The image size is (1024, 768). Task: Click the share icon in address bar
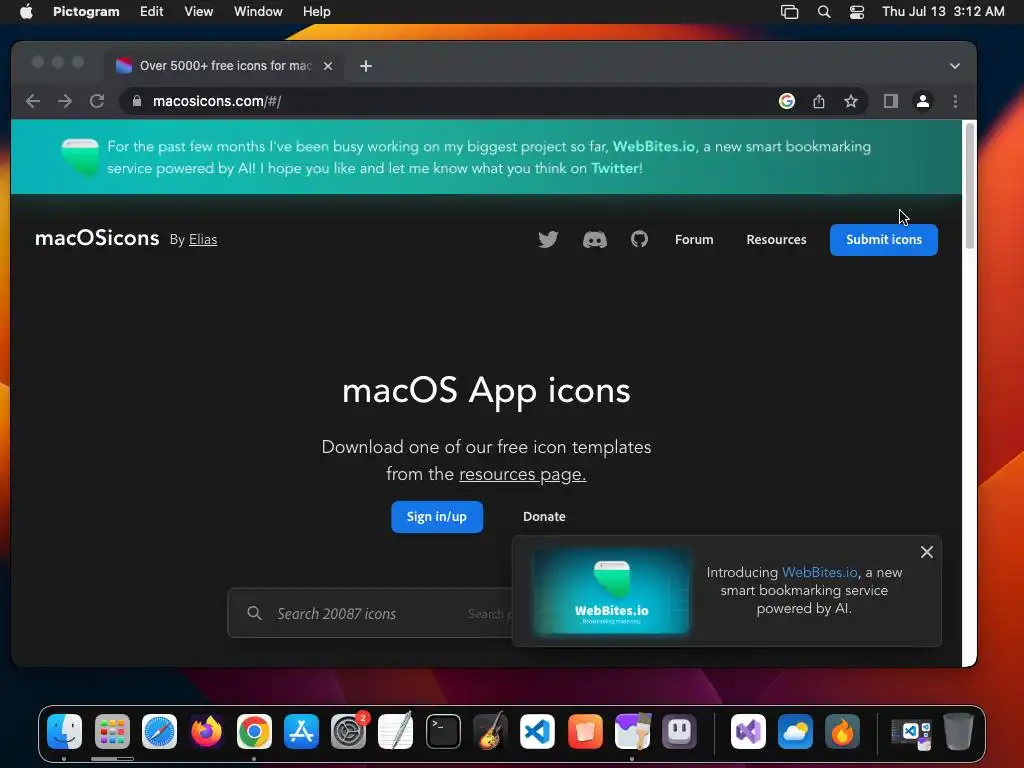tap(818, 101)
